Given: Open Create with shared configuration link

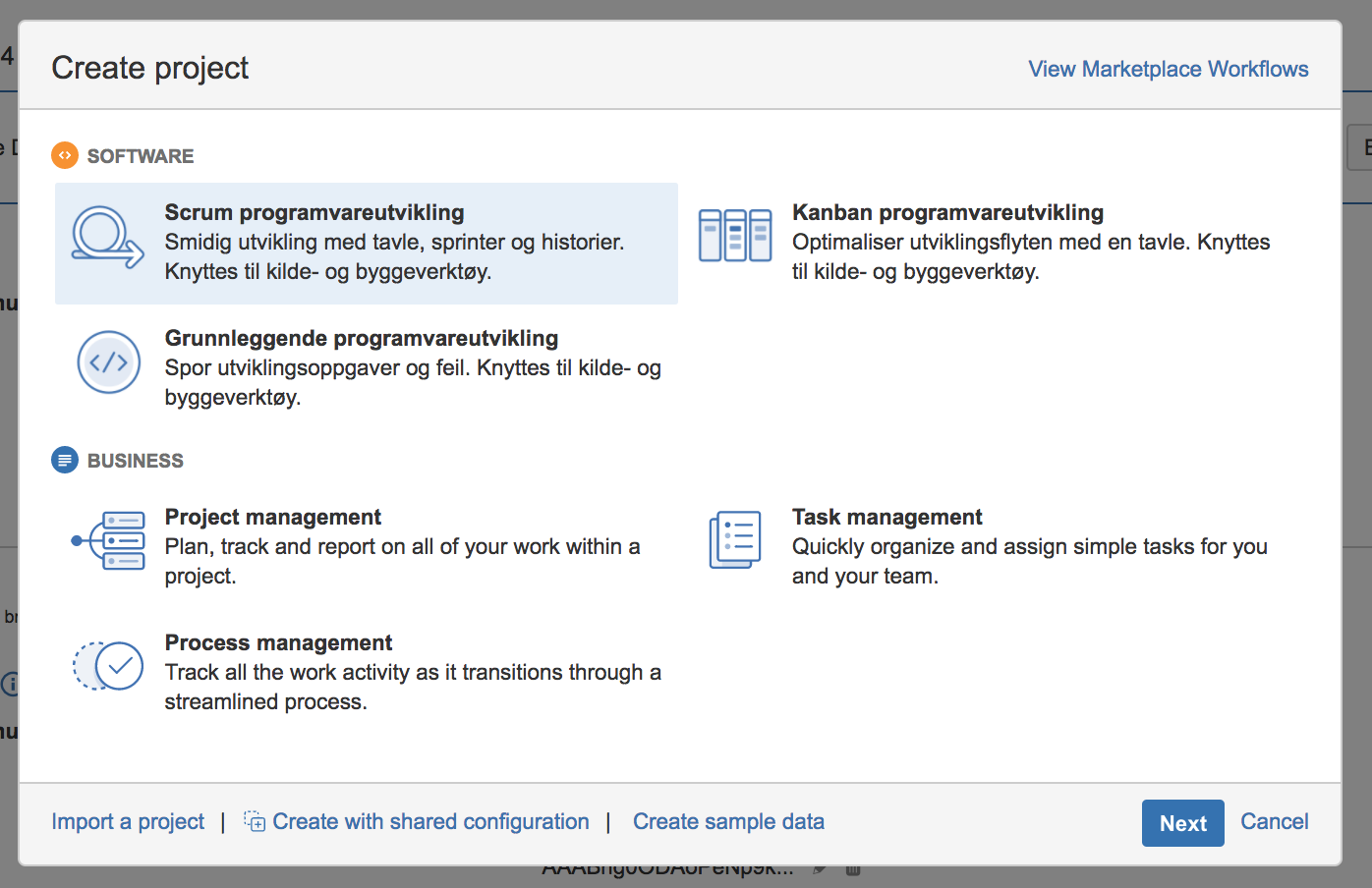Looking at the screenshot, I should (430, 821).
